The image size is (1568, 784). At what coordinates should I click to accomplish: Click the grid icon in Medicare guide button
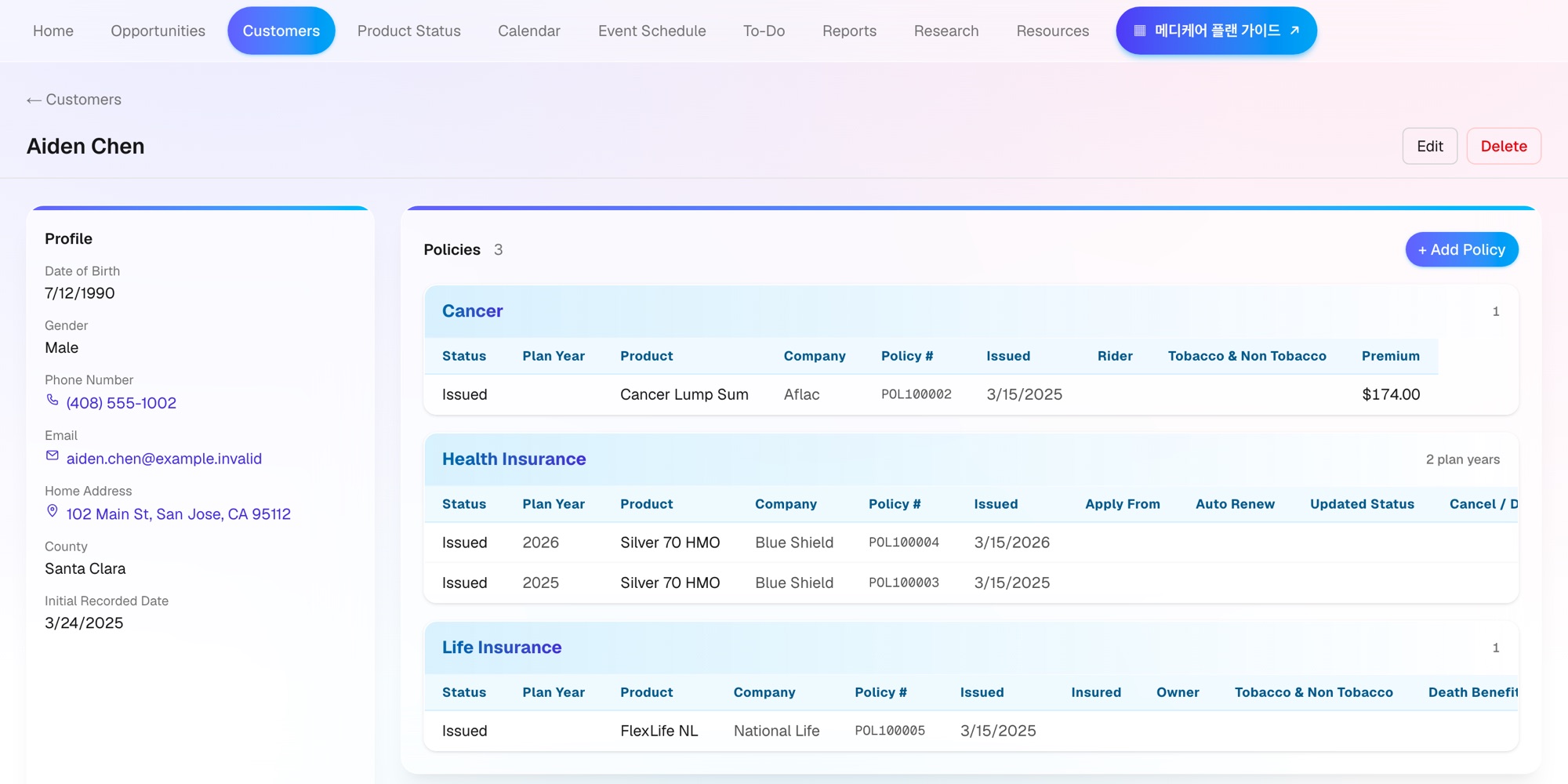1140,31
